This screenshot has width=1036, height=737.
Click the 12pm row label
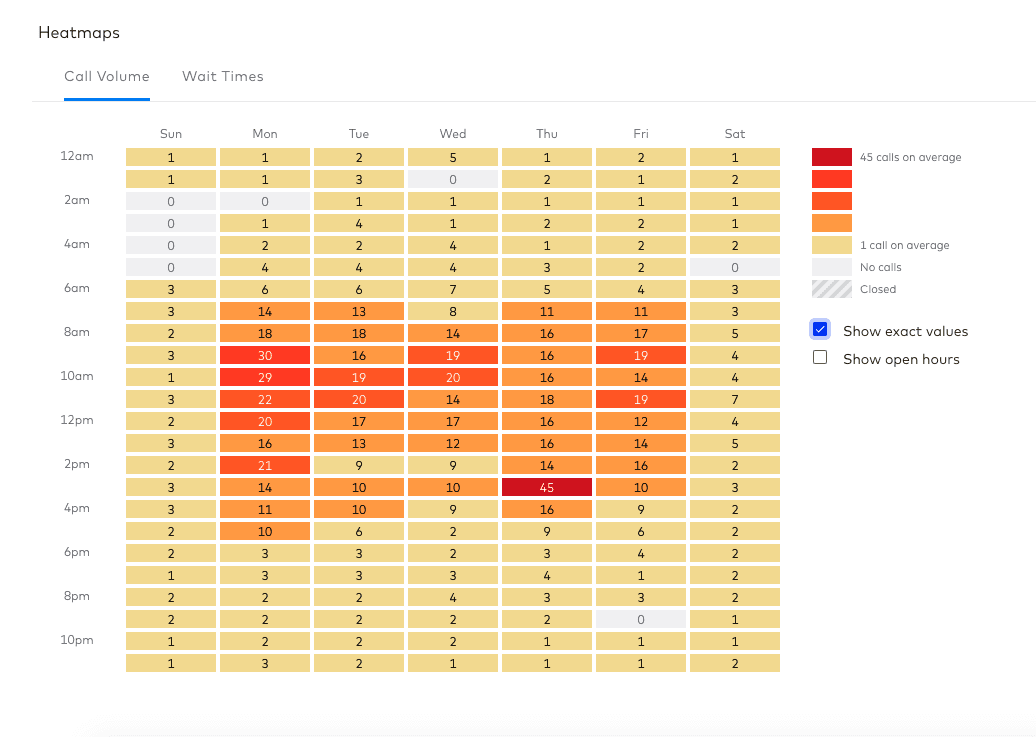pos(77,420)
